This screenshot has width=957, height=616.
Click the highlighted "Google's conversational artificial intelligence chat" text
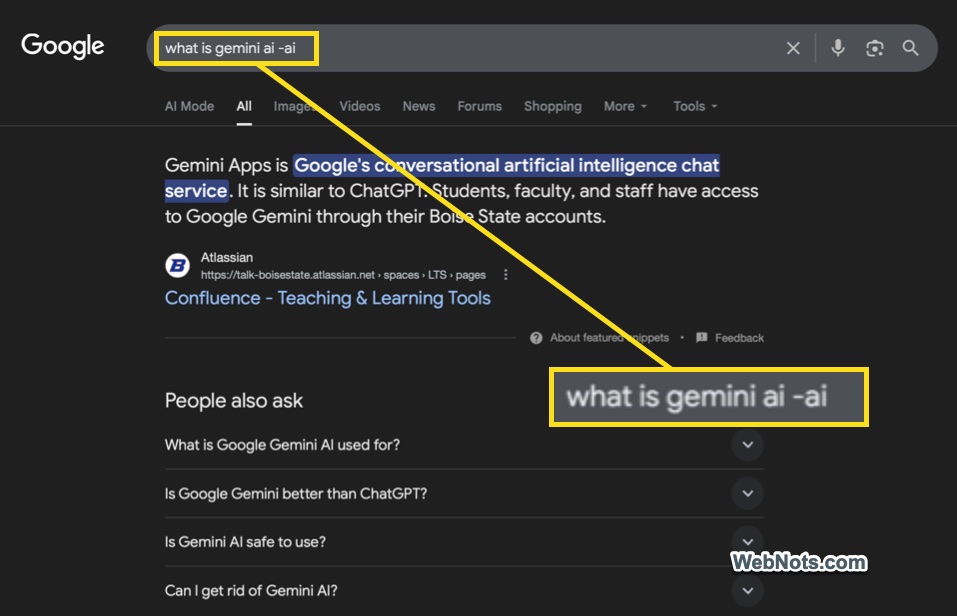click(507, 165)
